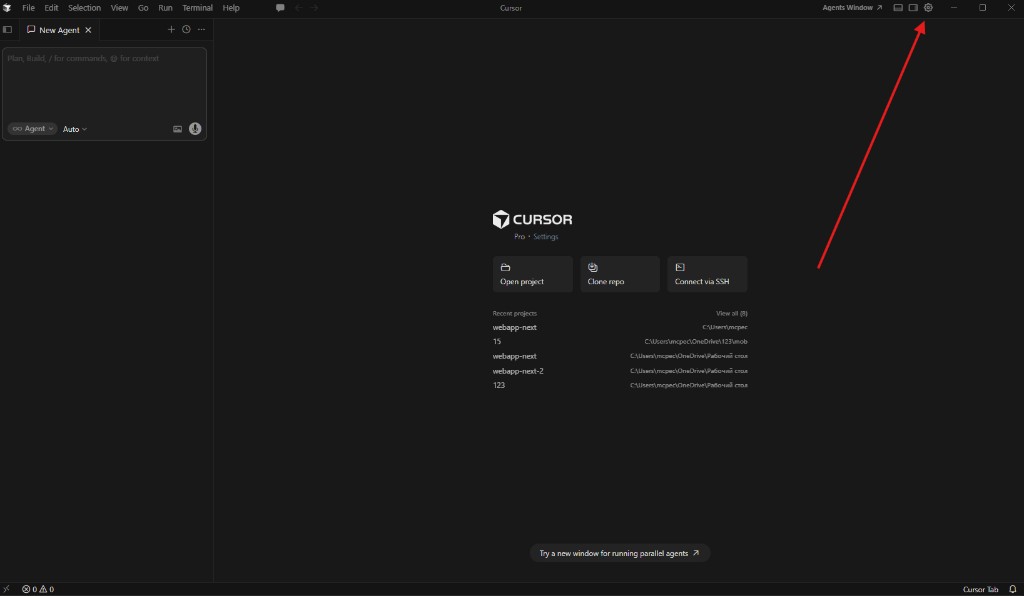Open the Go menu
Viewport: 1024px width, 596px height.
coord(143,8)
